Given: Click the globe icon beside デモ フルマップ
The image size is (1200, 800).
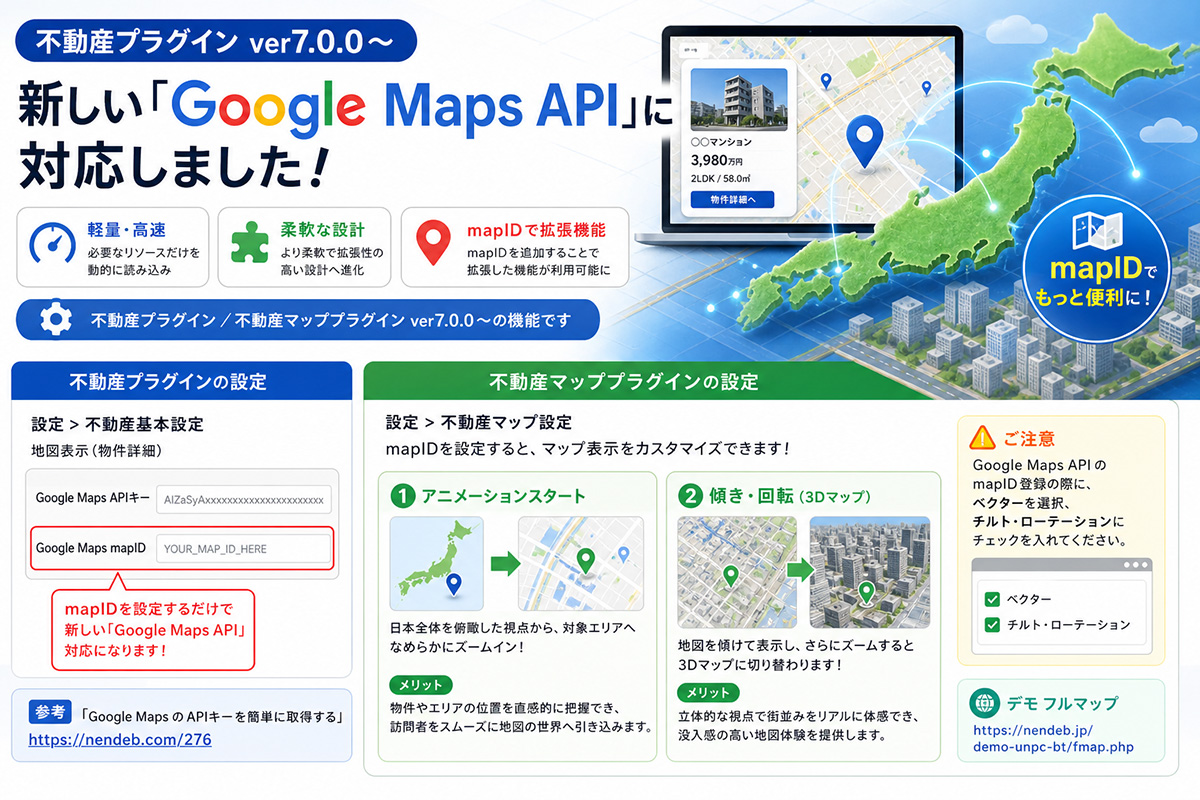Looking at the screenshot, I should point(985,702).
